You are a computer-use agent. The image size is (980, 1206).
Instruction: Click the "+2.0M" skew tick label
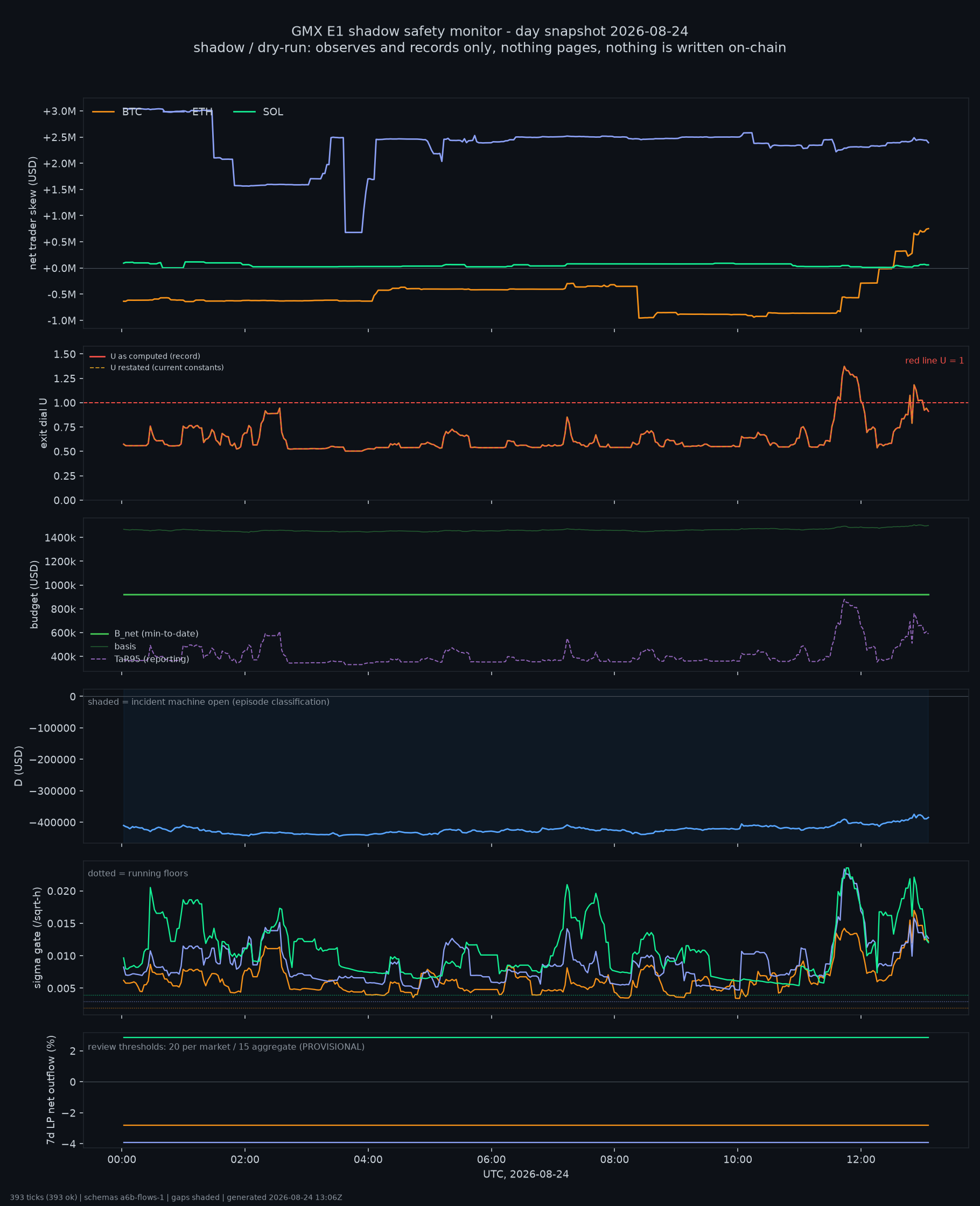click(x=59, y=164)
